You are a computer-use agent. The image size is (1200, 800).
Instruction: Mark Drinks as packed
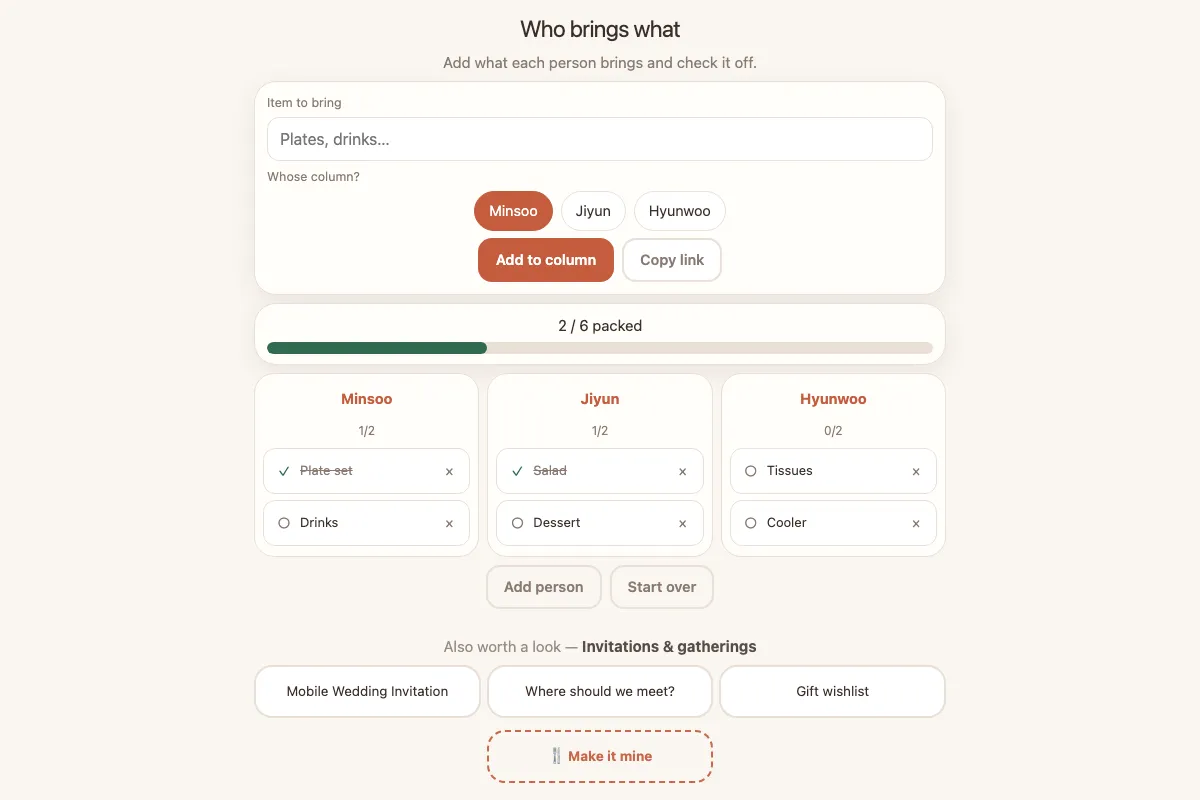[284, 523]
